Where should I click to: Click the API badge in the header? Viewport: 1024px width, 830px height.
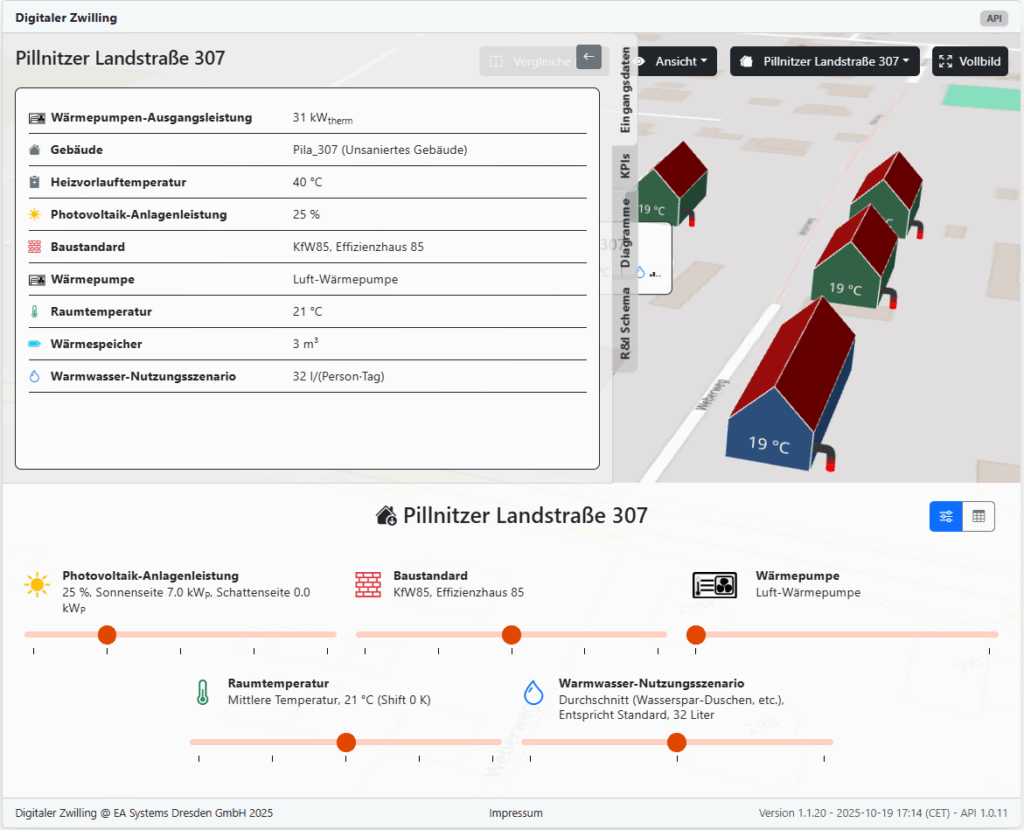(x=994, y=18)
